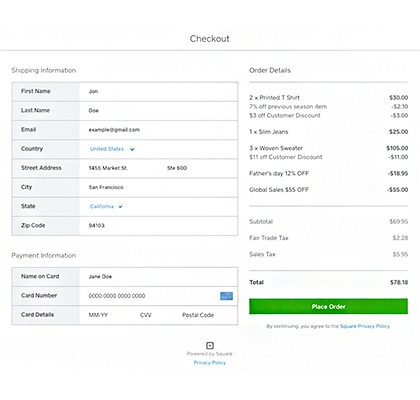Open the Square Privacy Policy link
Viewport: 420px width, 400px height.
click(x=365, y=326)
